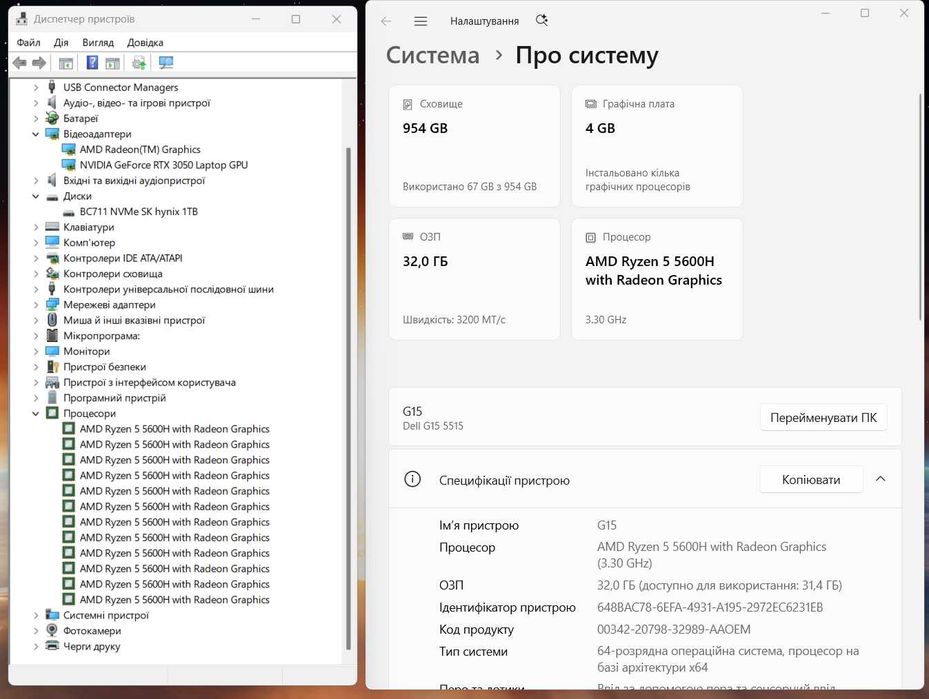Select Контролери універсальної послідовної шини row
Image resolution: width=929 pixels, height=699 pixels.
coord(168,289)
